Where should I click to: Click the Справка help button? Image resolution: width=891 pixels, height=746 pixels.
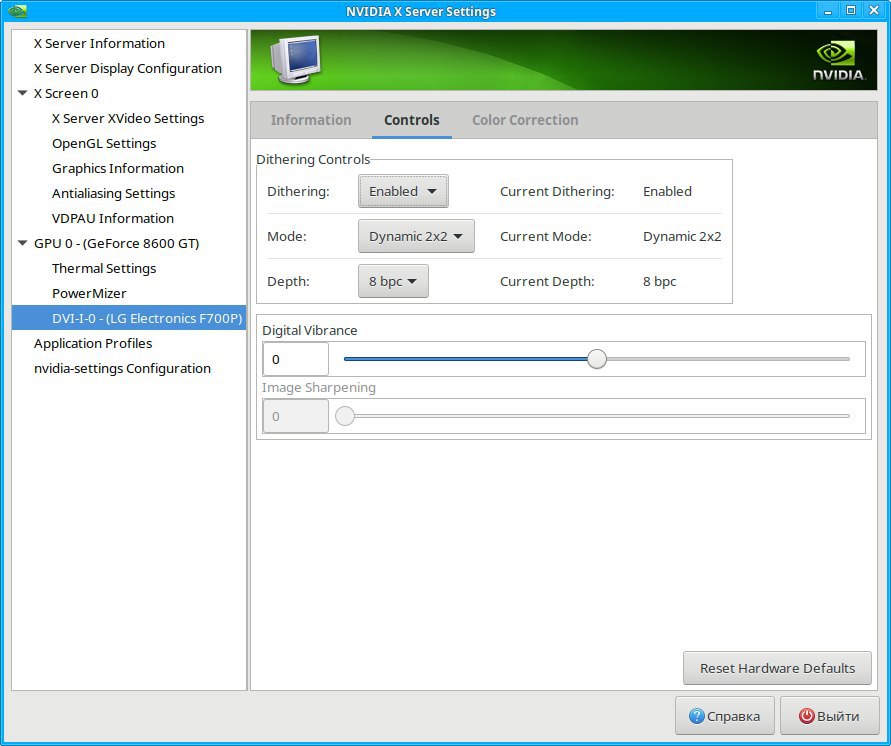point(725,716)
